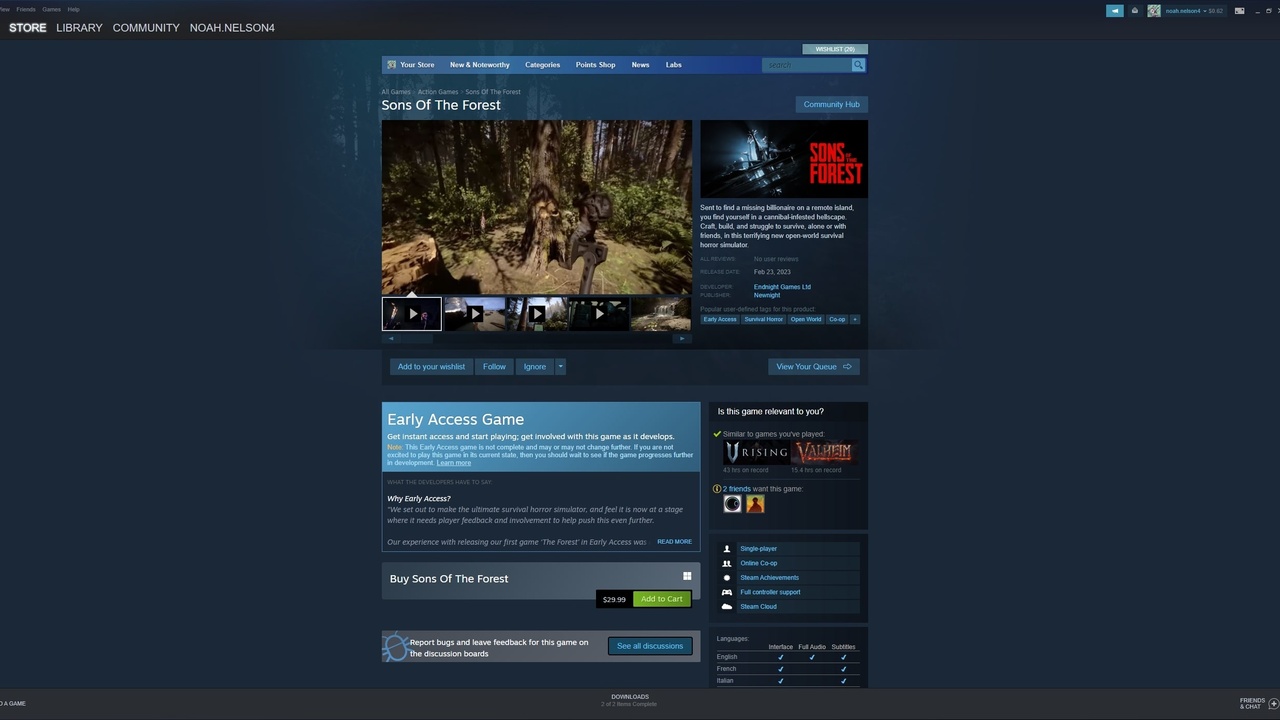Viewport: 1280px width, 720px height.
Task: Expand the popular tags plus button
Action: pyautogui.click(x=857, y=319)
